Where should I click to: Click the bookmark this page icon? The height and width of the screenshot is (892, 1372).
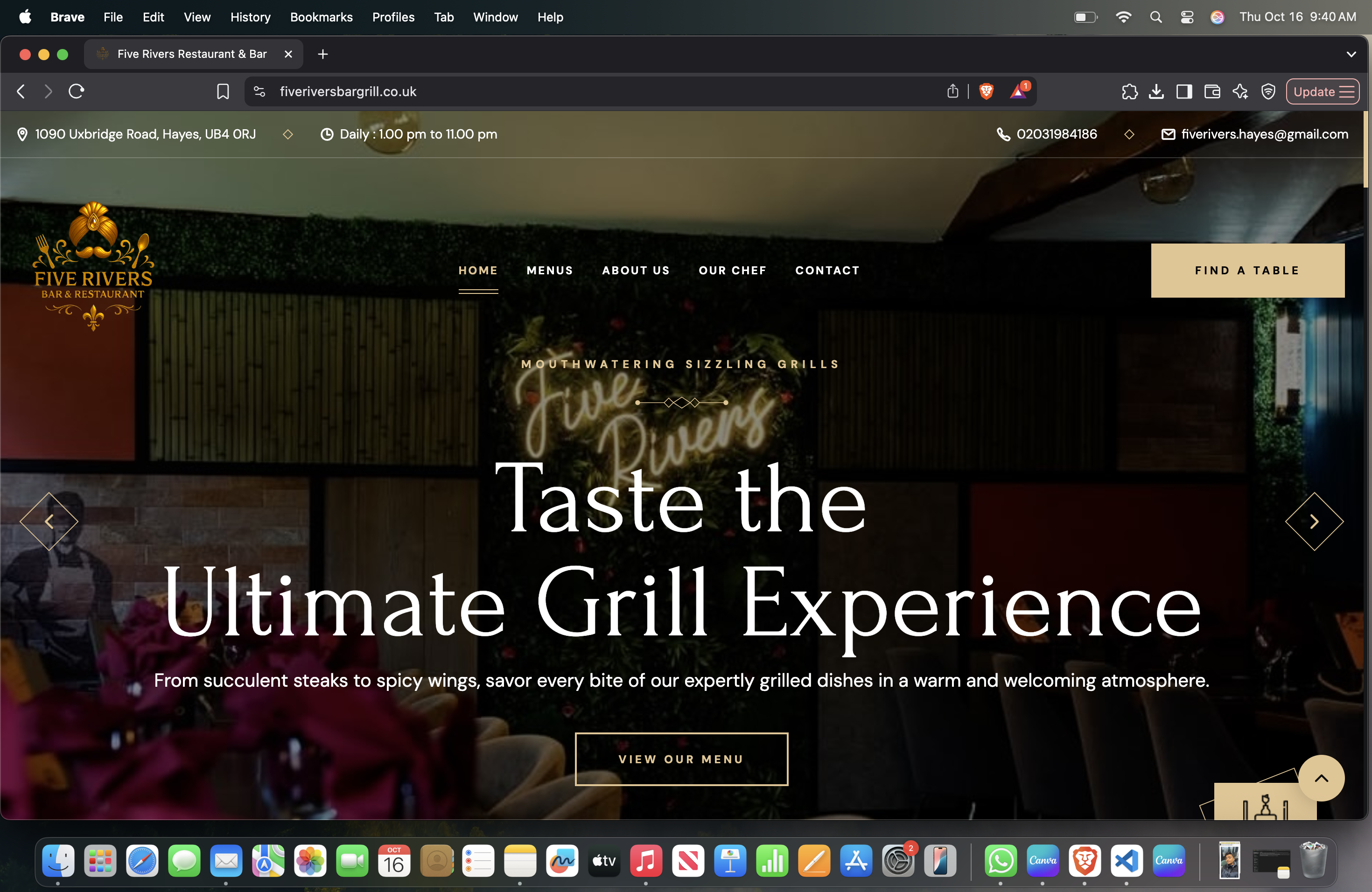[223, 91]
